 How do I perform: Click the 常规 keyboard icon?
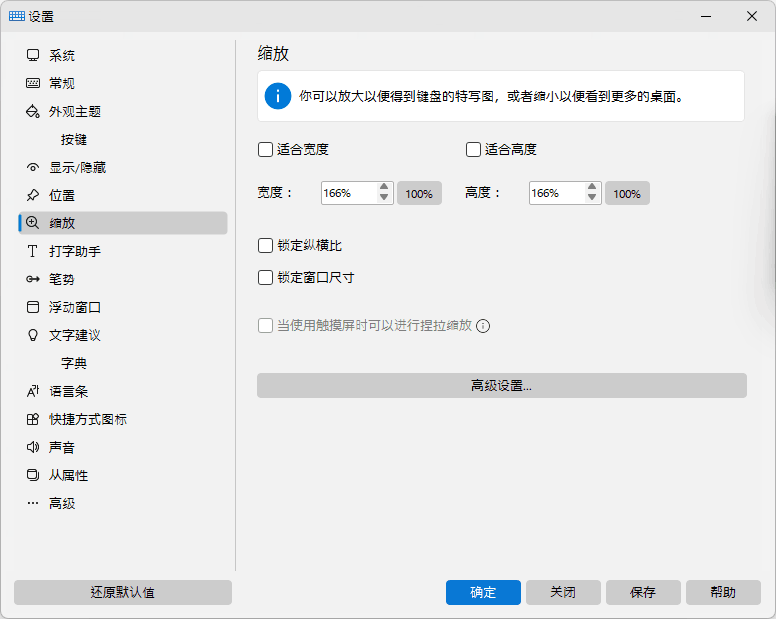33,83
